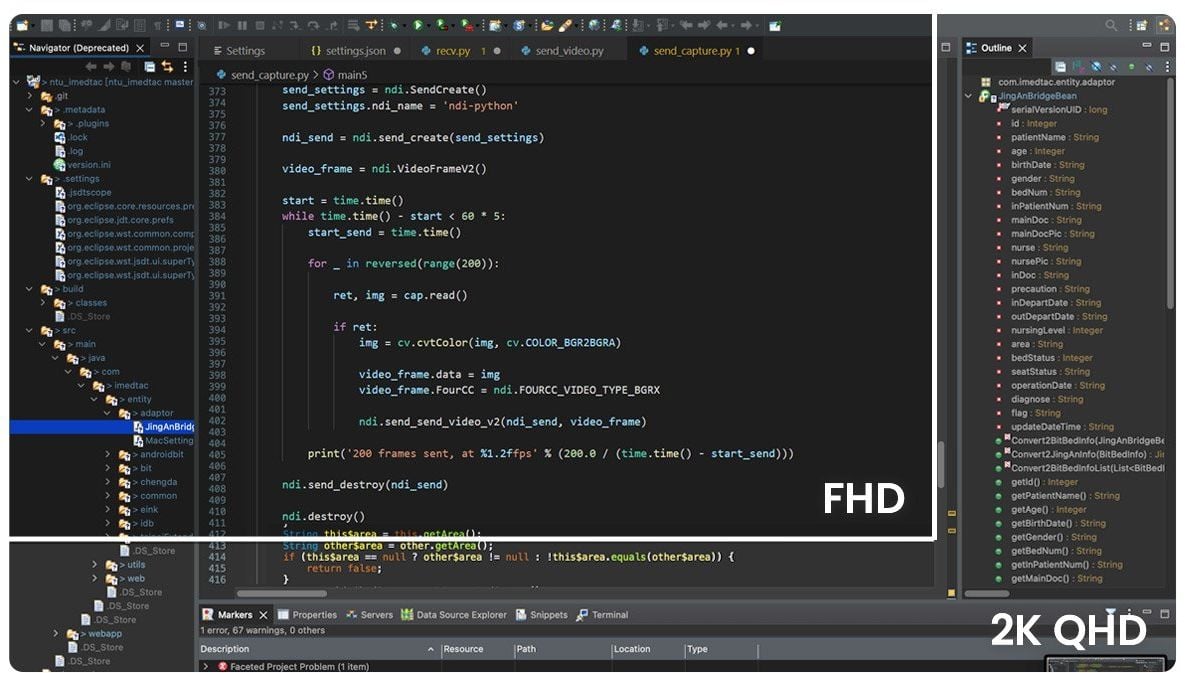Toggle Hide Fields in Outline toolbar
The width and height of the screenshot is (1185, 673).
[1096, 66]
